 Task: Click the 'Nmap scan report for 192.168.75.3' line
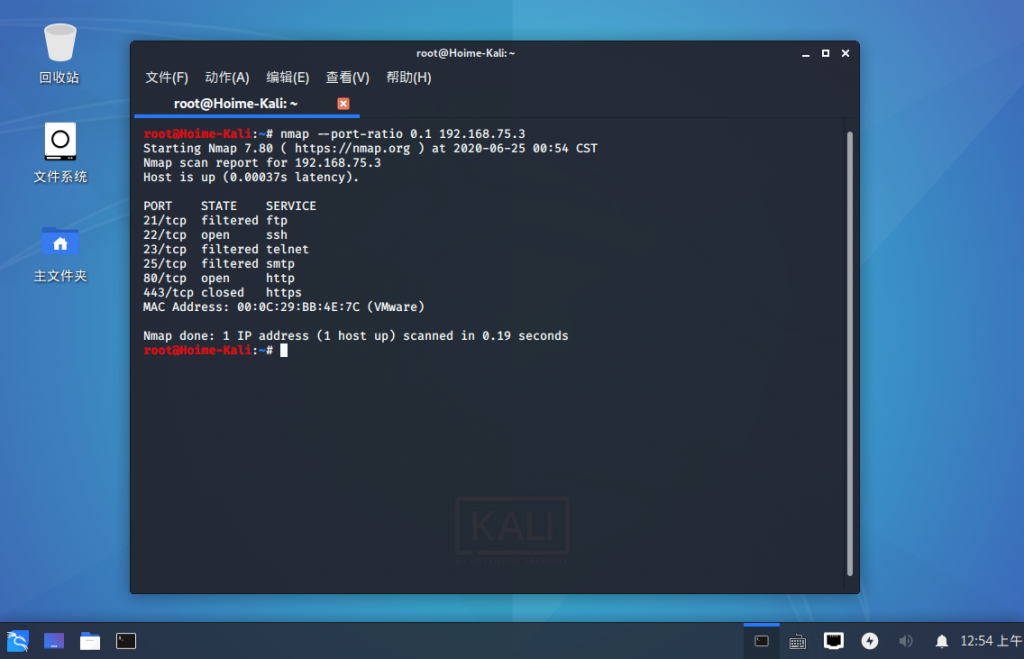[x=262, y=163]
